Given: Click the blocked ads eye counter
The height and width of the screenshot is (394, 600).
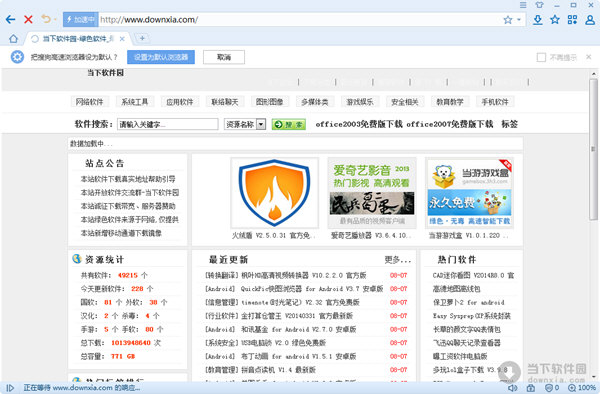Looking at the screenshot, I should coord(552,388).
